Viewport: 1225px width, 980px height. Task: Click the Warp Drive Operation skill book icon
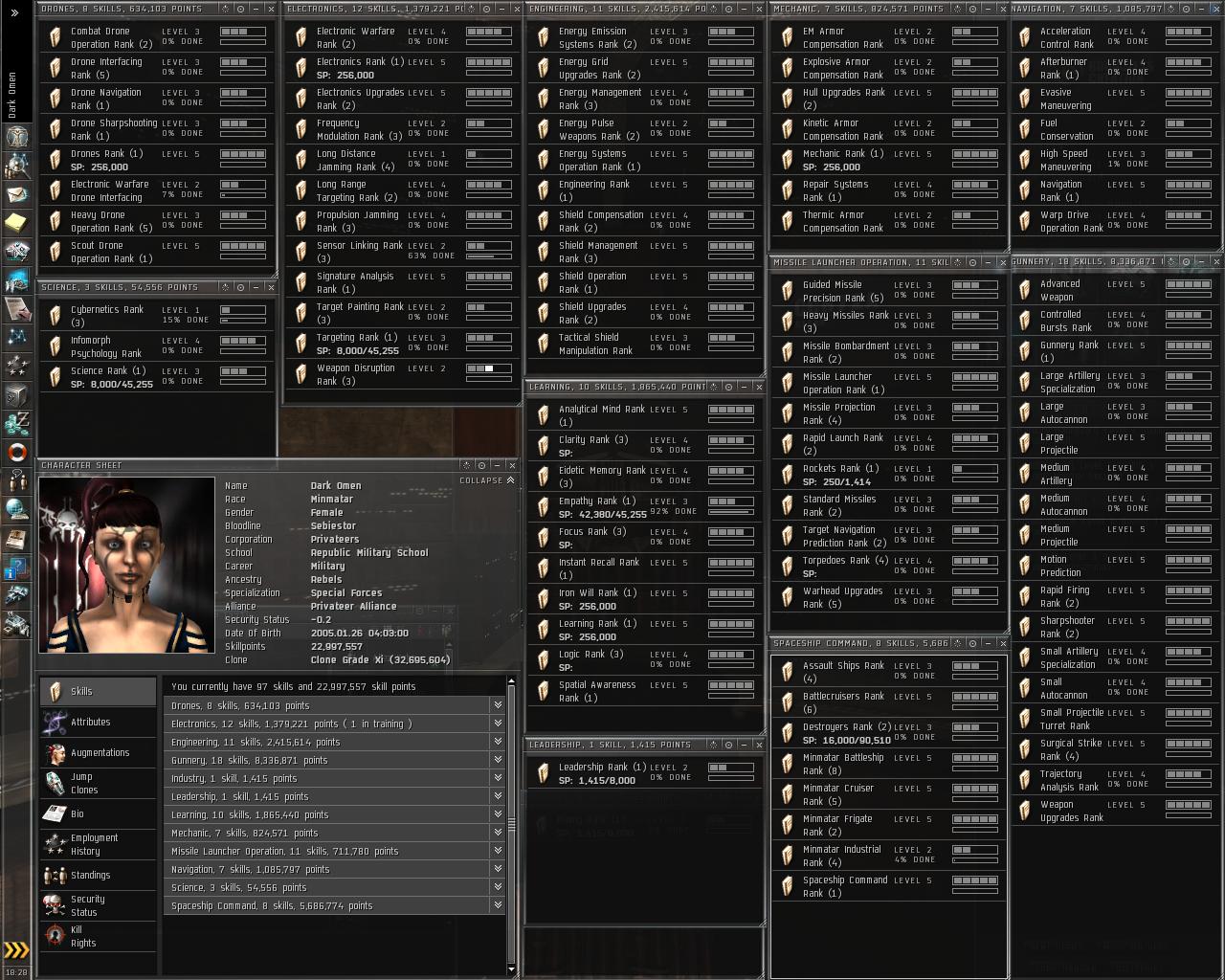(x=1025, y=221)
